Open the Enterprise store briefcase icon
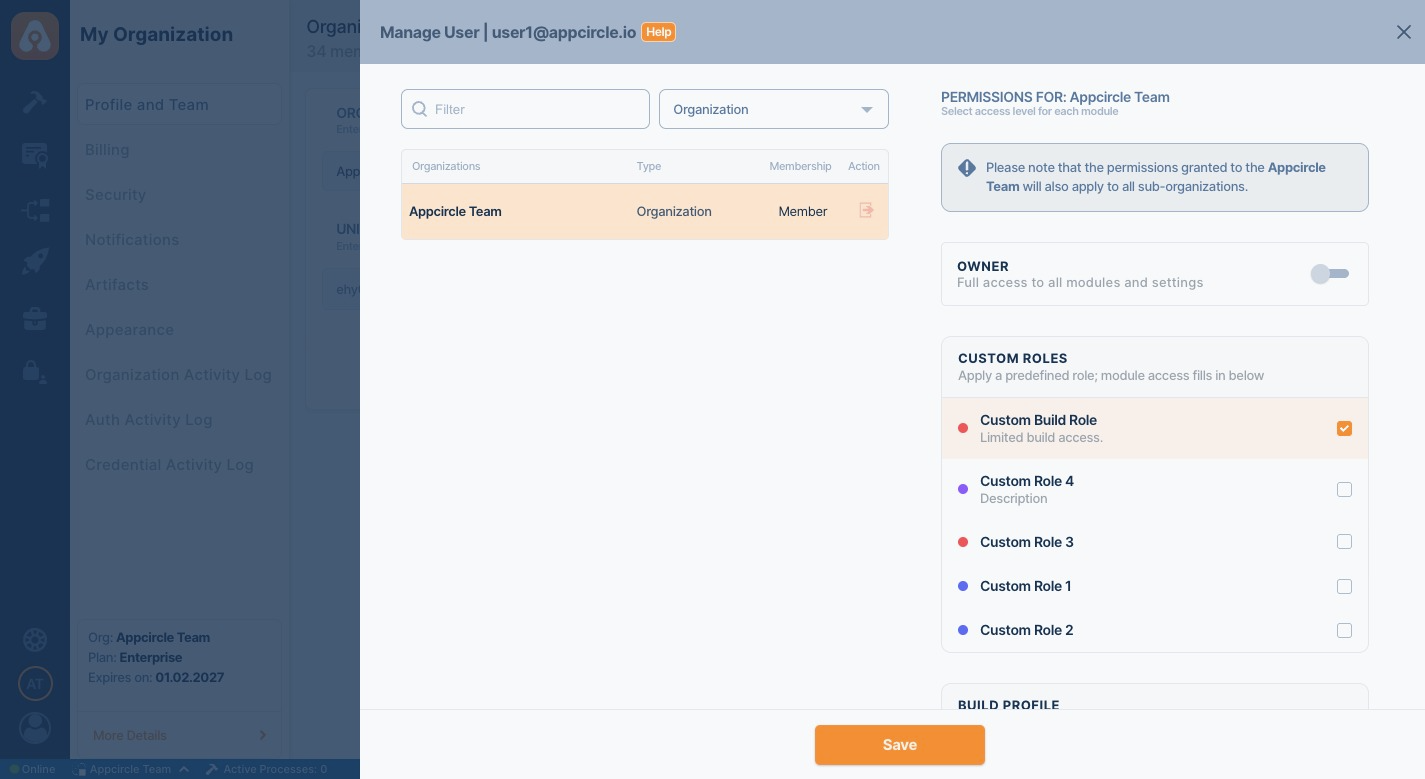Viewport: 1425px width, 779px height. (35, 319)
